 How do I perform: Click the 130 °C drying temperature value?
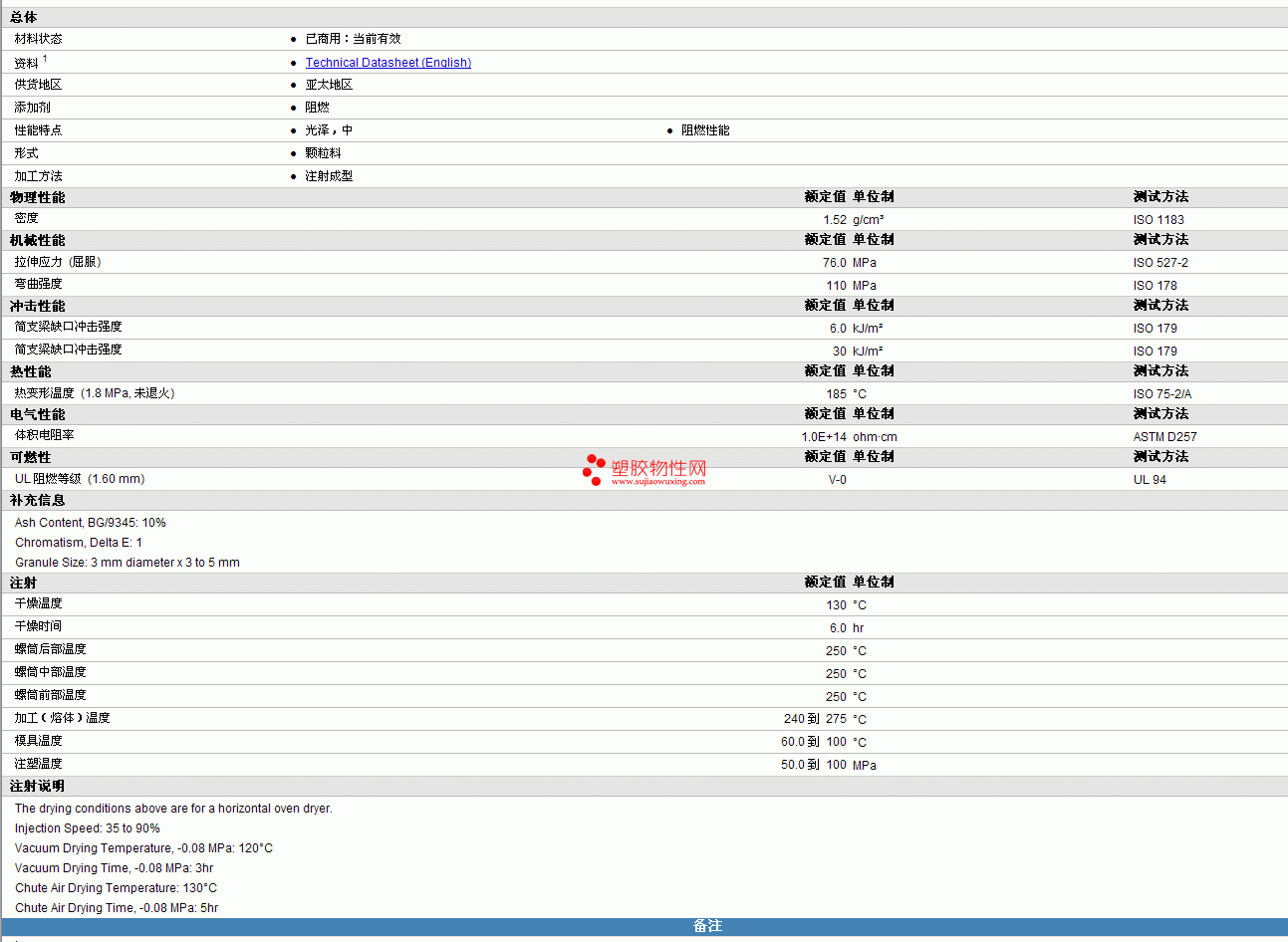click(x=846, y=605)
